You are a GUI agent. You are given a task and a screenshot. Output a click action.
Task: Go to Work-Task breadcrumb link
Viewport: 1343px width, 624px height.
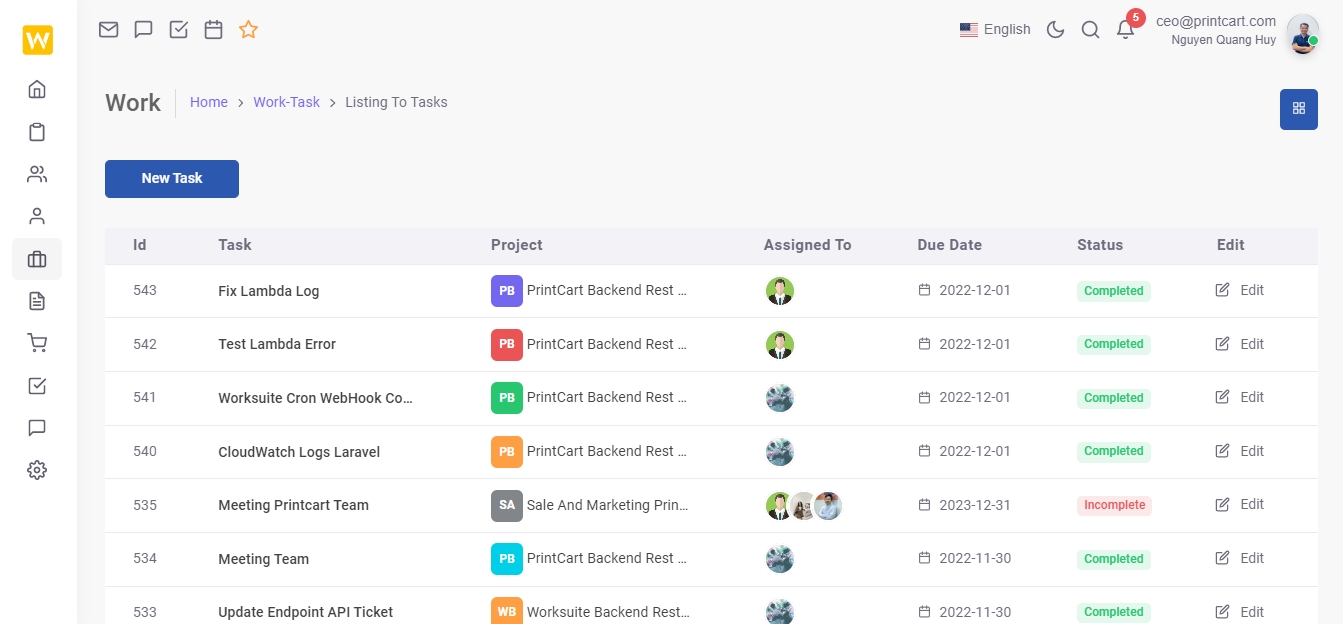[x=287, y=102]
